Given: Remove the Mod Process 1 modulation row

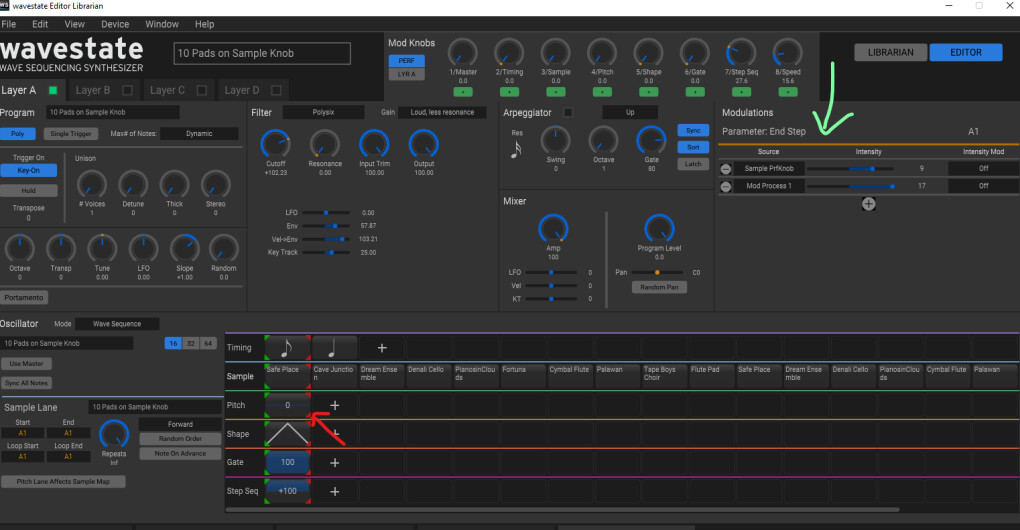Looking at the screenshot, I should [x=726, y=186].
